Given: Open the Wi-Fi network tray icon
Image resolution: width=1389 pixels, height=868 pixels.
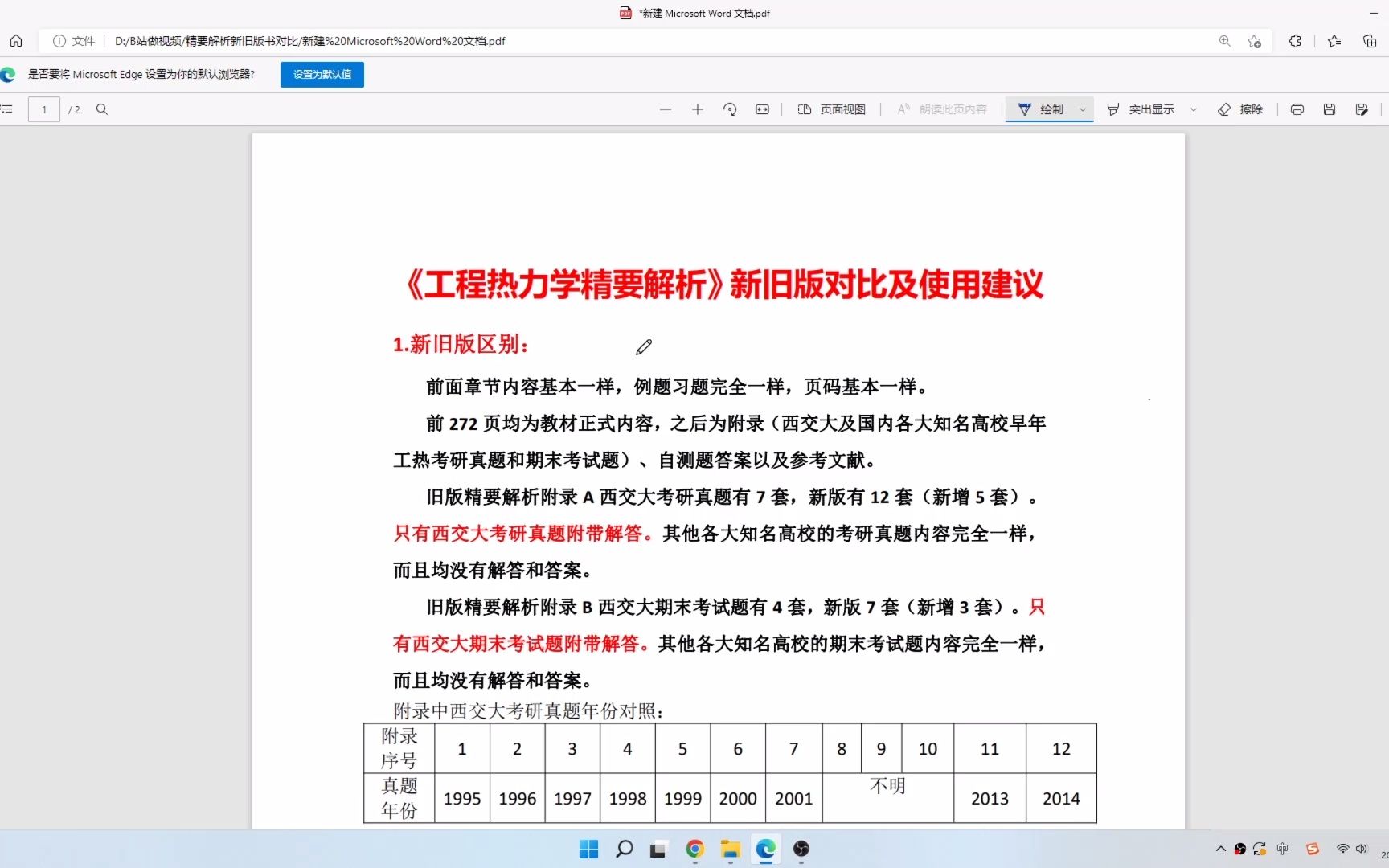Looking at the screenshot, I should (1342, 849).
